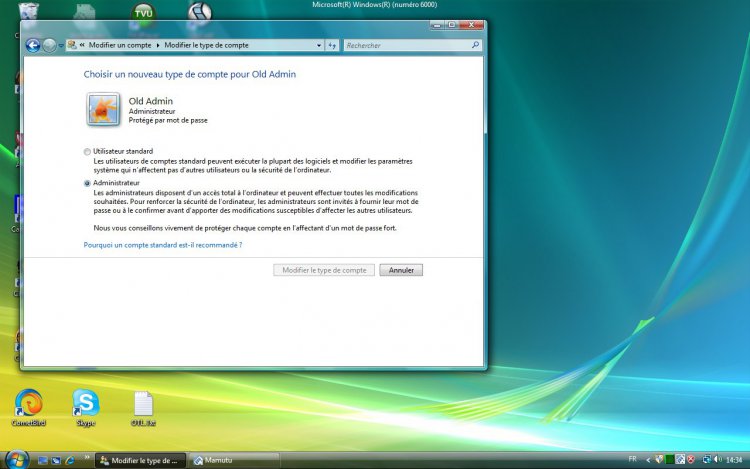750x469 pixels.
Task: Select the Utilisateur standard radio option
Action: (87, 152)
